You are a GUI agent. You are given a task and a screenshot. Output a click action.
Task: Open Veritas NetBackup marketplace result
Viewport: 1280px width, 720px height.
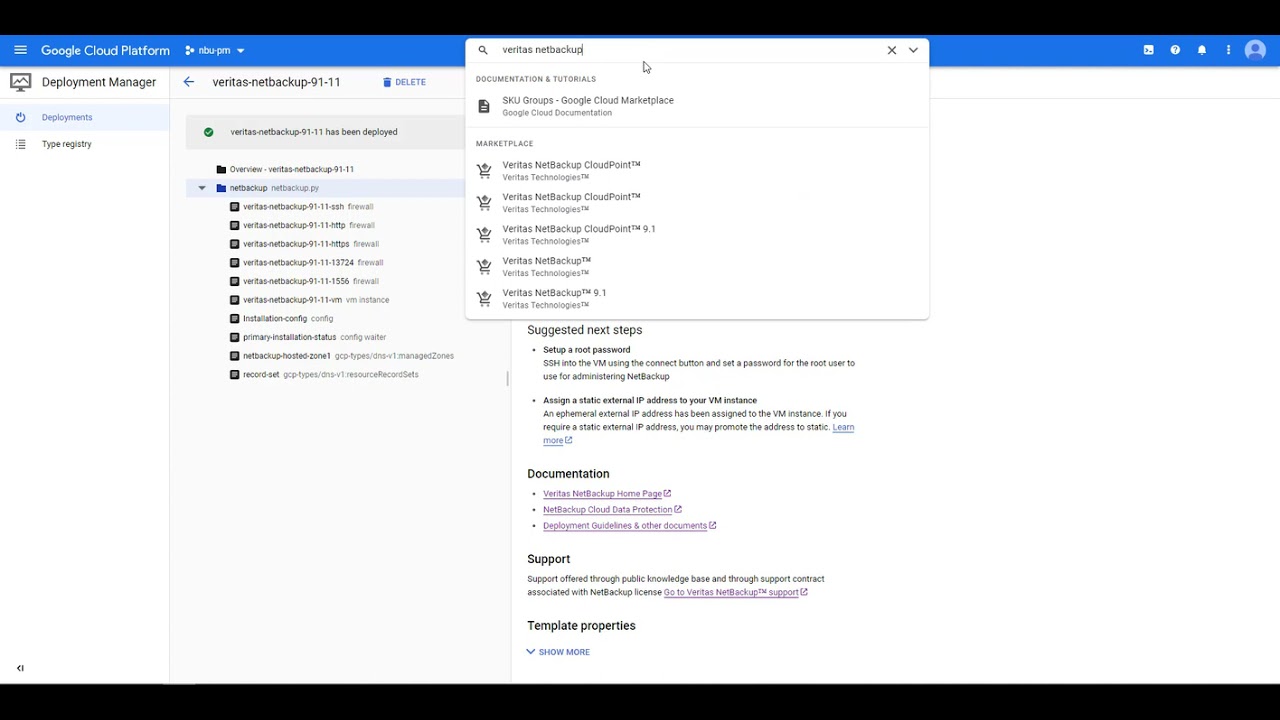click(697, 266)
